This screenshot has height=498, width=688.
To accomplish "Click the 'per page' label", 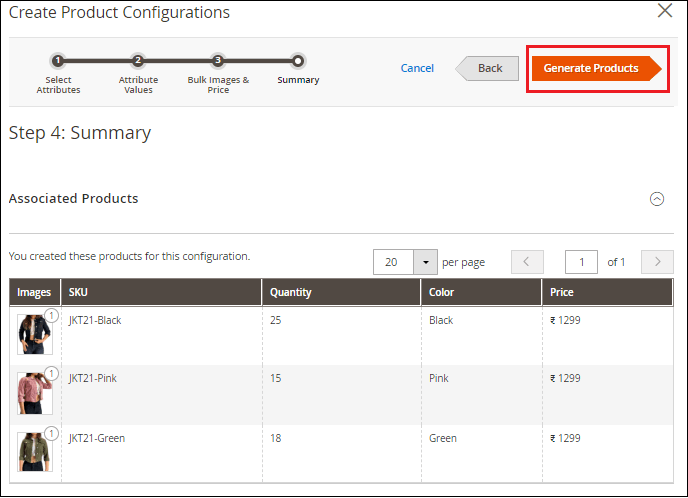I will click(463, 263).
